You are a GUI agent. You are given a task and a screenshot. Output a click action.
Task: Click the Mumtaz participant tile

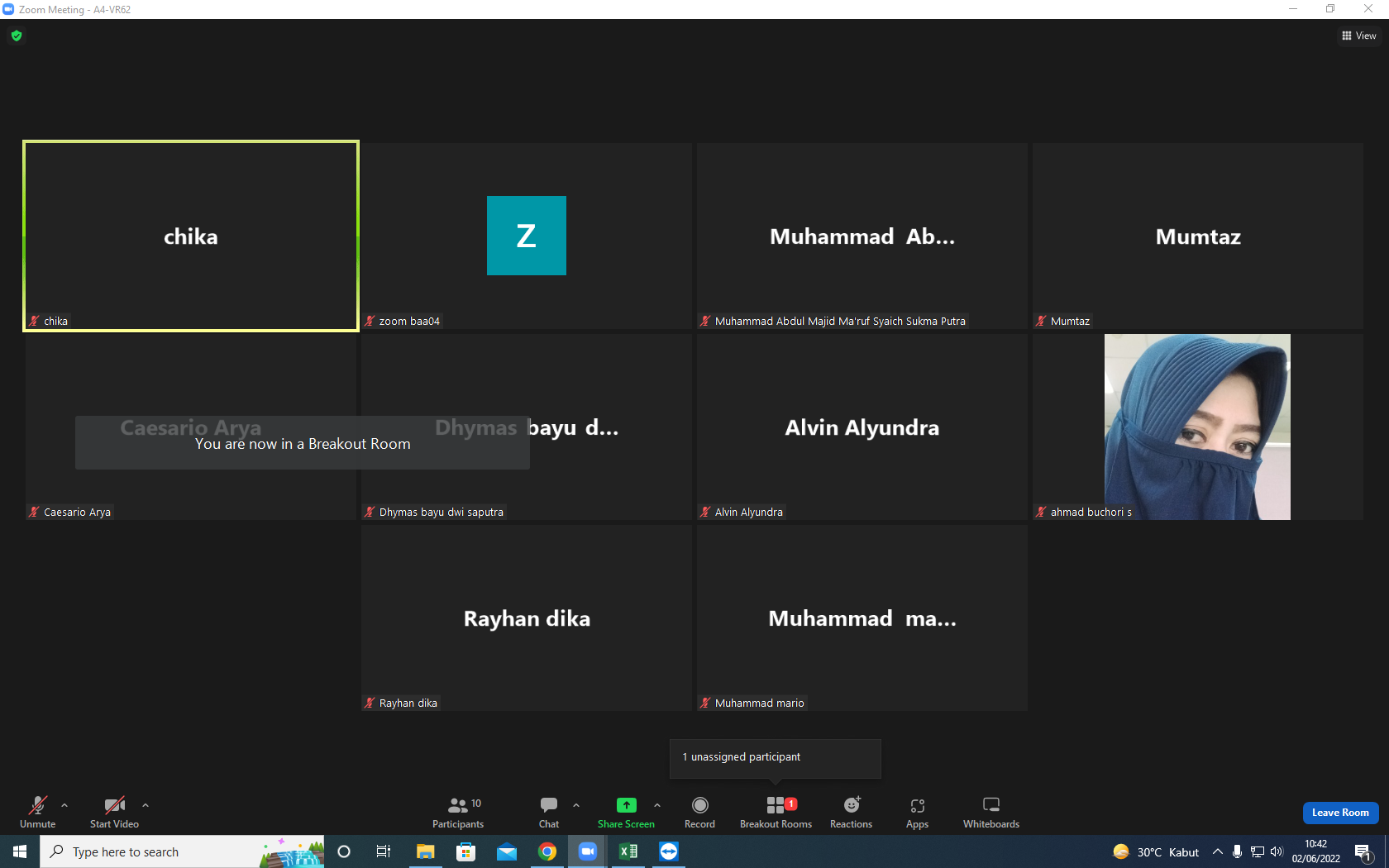[x=1198, y=236]
